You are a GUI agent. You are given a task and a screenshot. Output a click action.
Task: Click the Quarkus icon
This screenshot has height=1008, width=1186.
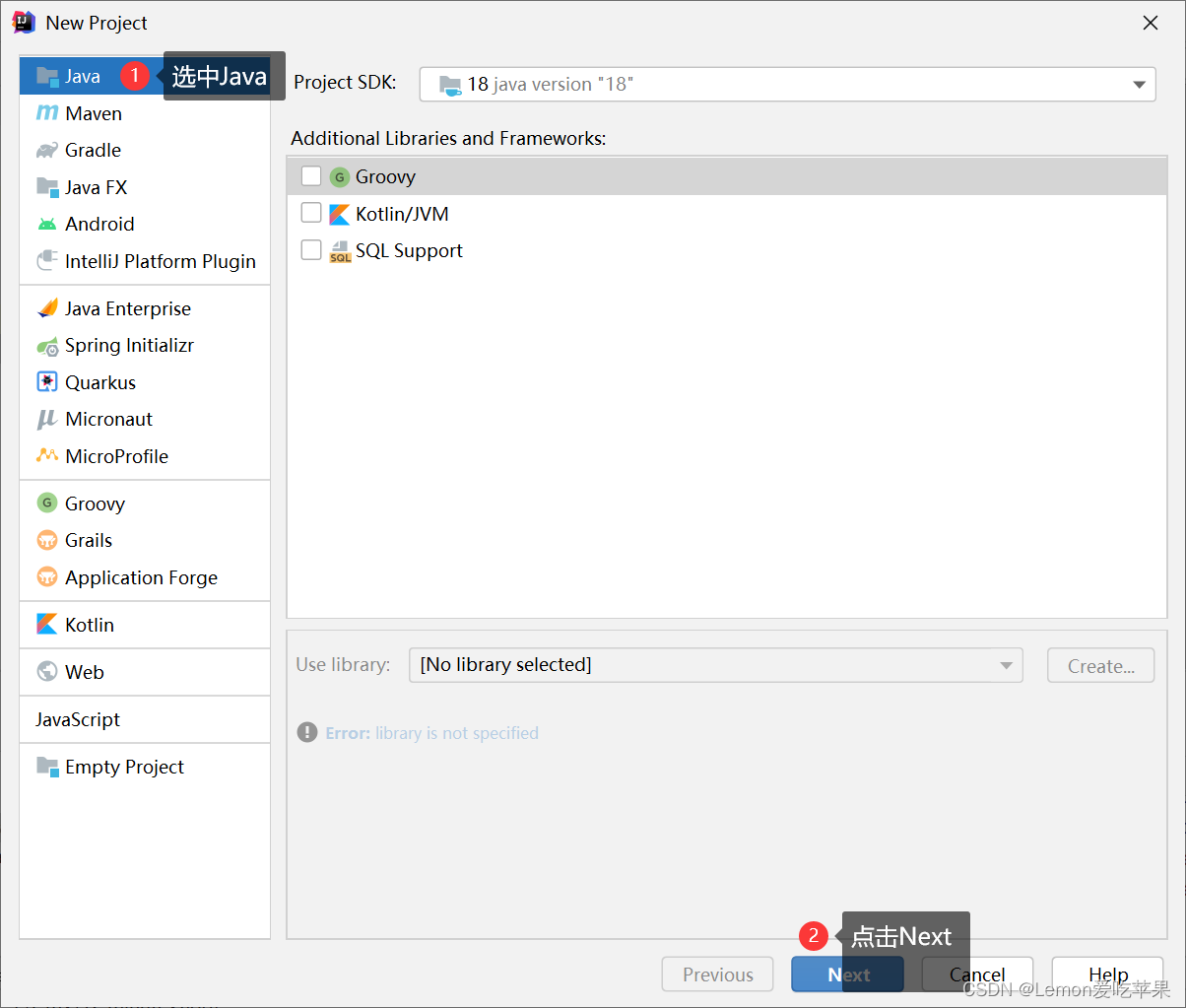[x=47, y=382]
